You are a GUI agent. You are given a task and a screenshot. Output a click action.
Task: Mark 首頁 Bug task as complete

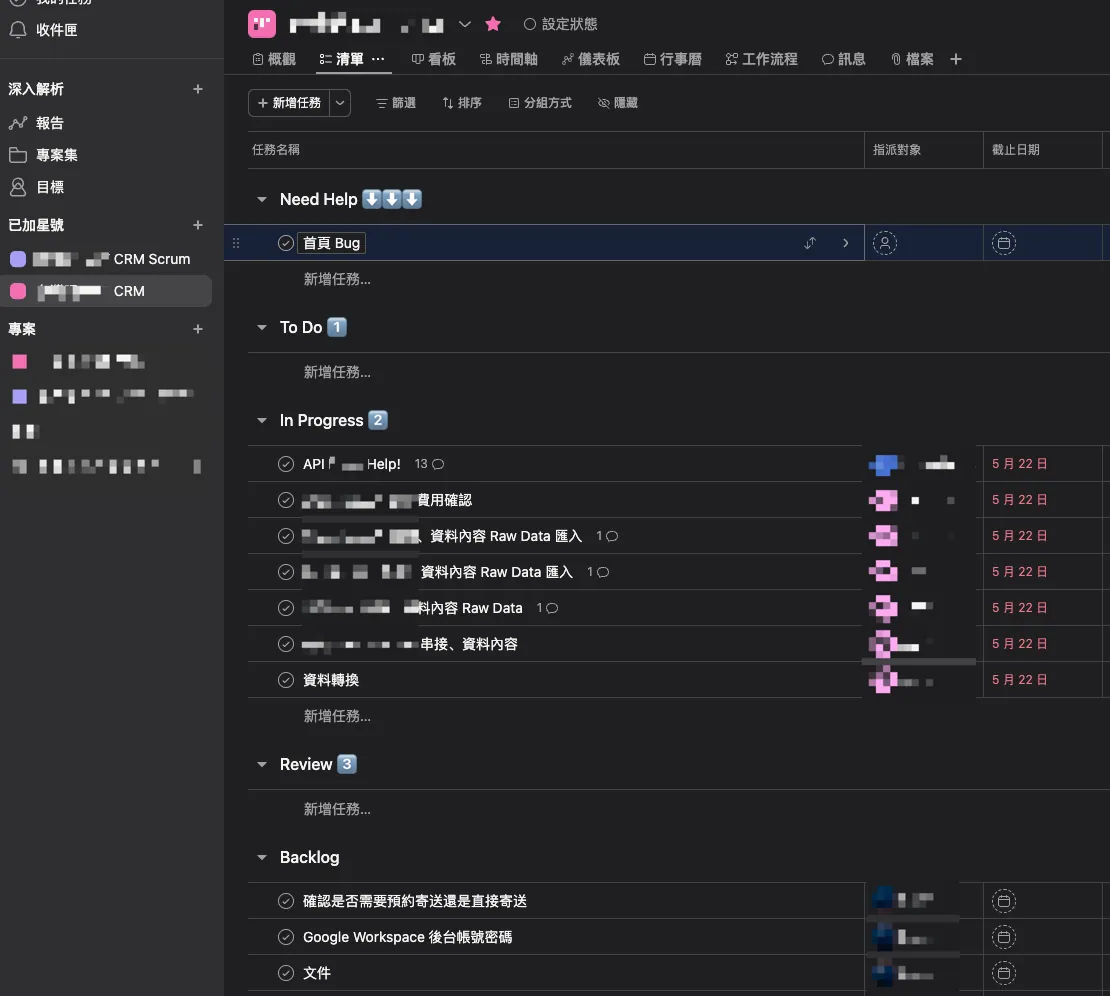[x=286, y=243]
